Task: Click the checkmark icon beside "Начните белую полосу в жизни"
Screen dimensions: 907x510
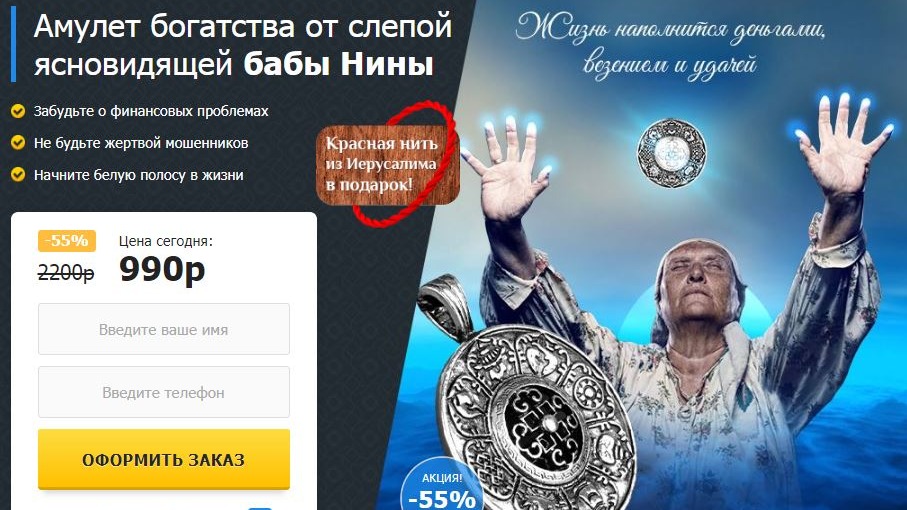Action: point(18,175)
